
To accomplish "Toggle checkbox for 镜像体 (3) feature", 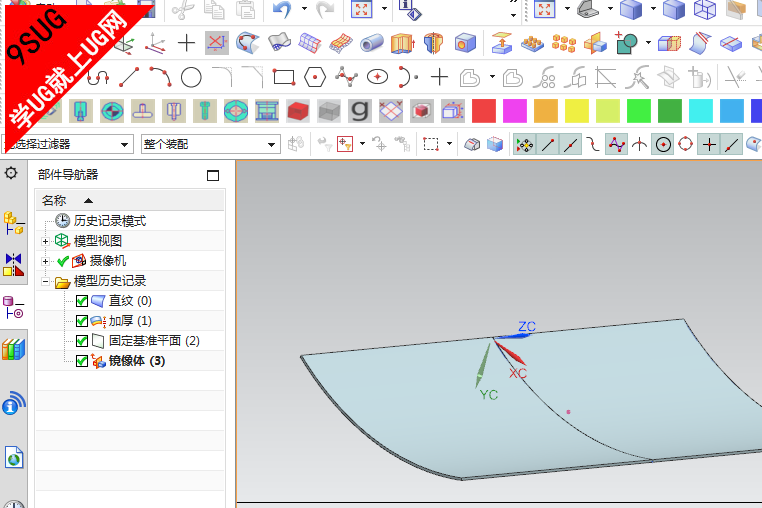I will 82,361.
